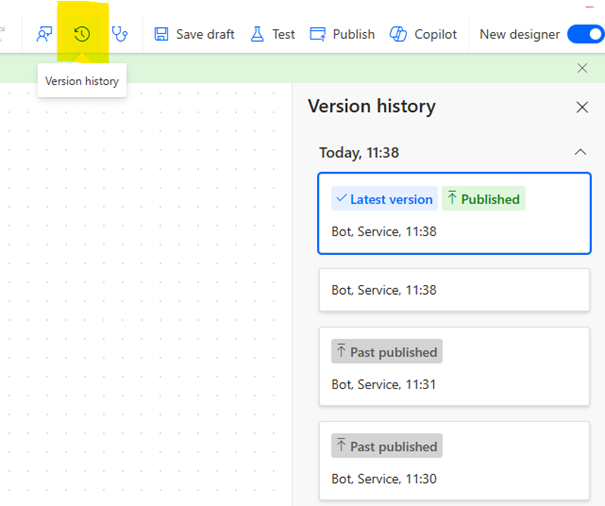Dismiss the green notification banner
605x506 pixels.
click(582, 68)
